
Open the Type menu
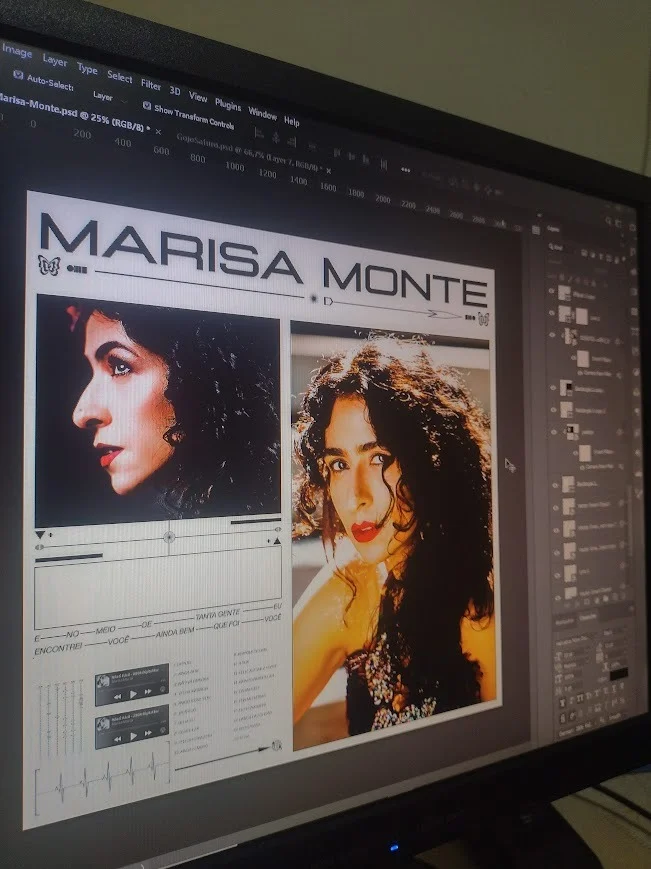(87, 69)
